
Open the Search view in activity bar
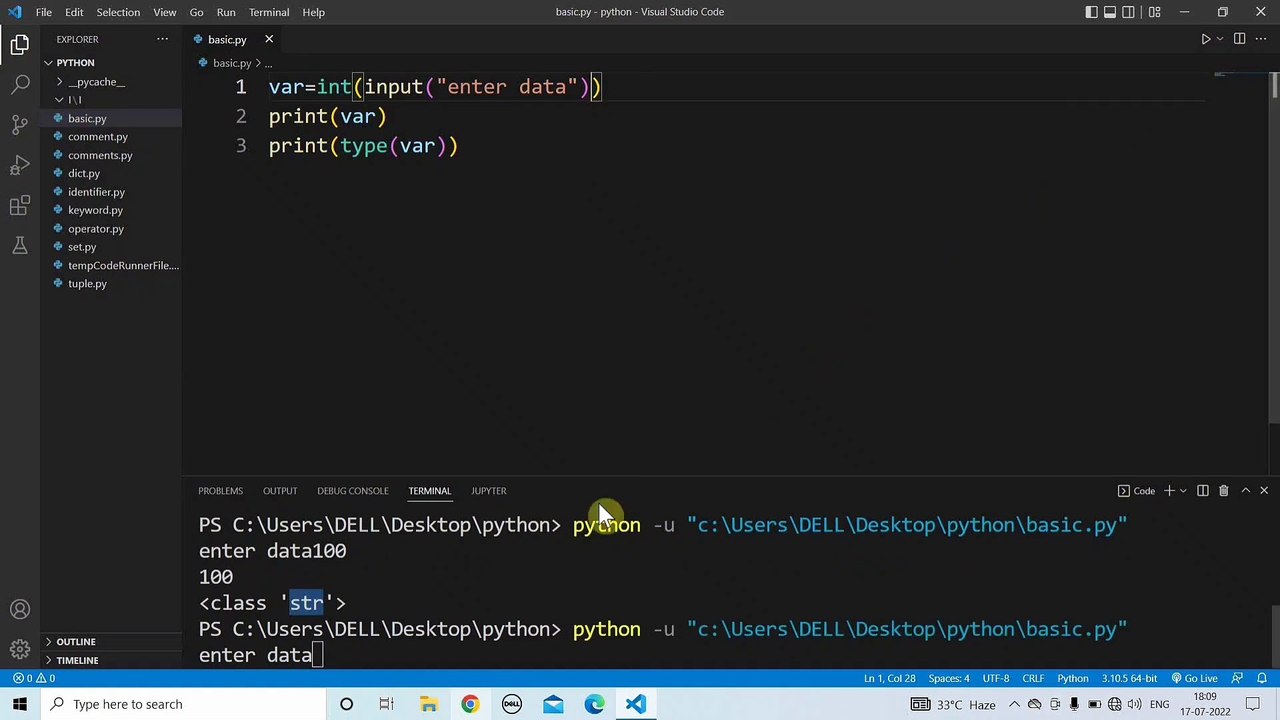(x=20, y=84)
